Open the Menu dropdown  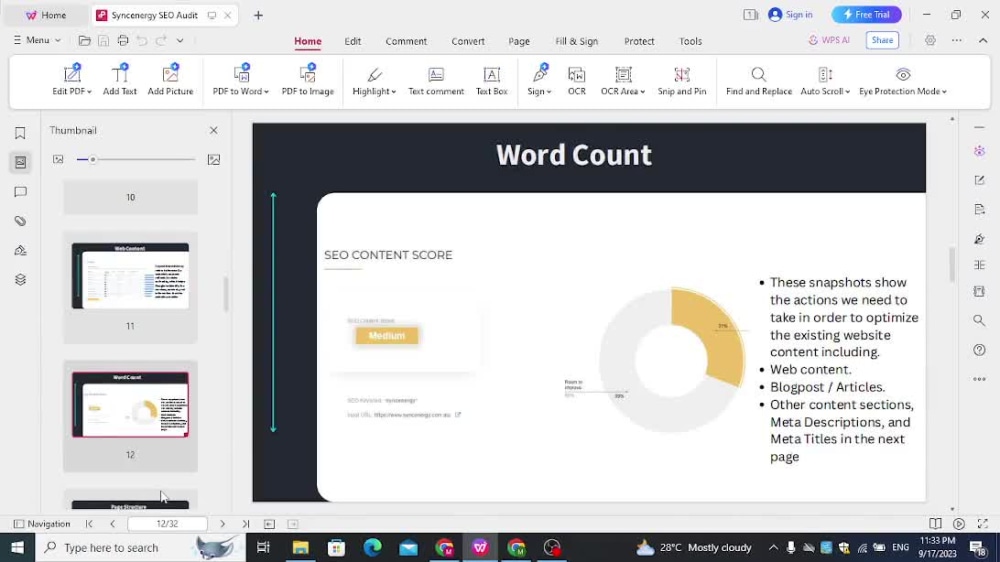[37, 40]
